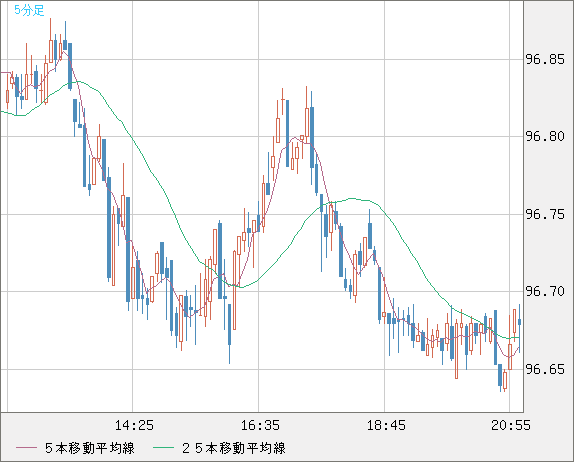Click the 20:55 time axis label

(511, 425)
